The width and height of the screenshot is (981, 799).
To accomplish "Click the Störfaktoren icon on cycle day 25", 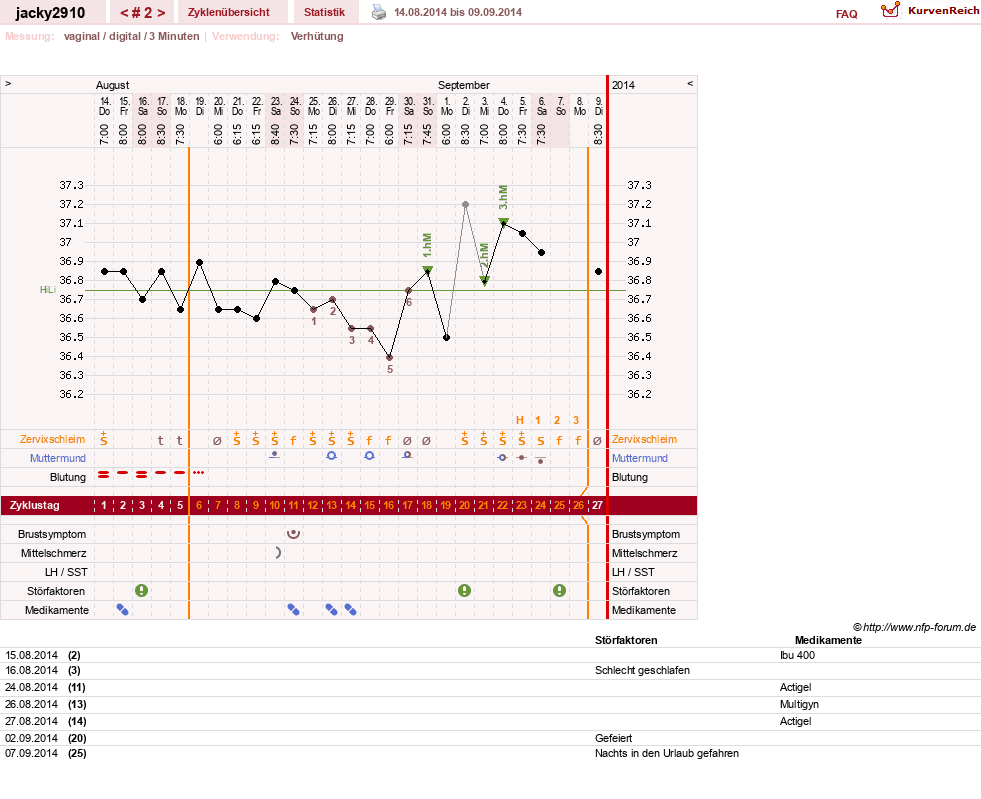I will tap(559, 590).
